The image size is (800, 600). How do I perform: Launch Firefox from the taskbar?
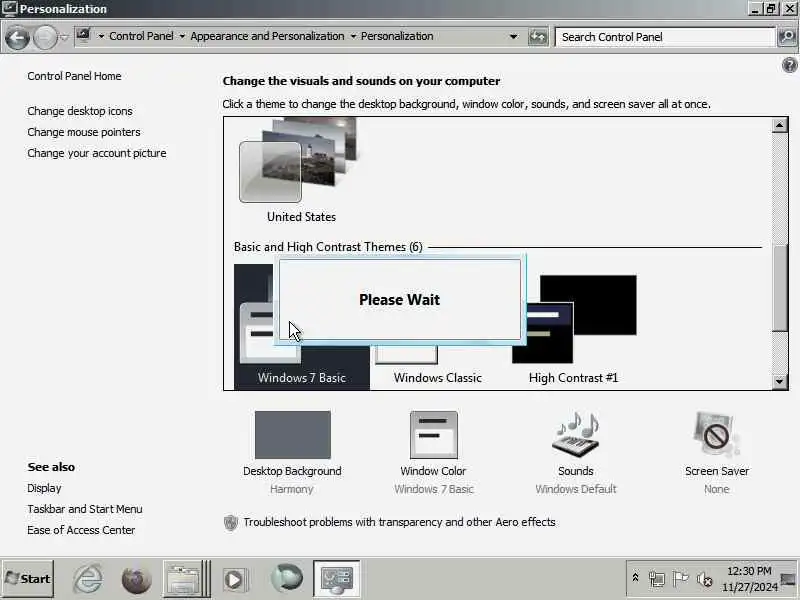(136, 579)
